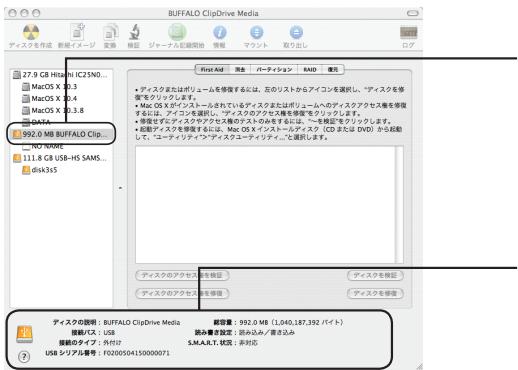Viewport: 518px width, 370px height.
Task: Click the split-view divider handle dot
Action: pyautogui.click(x=120, y=188)
